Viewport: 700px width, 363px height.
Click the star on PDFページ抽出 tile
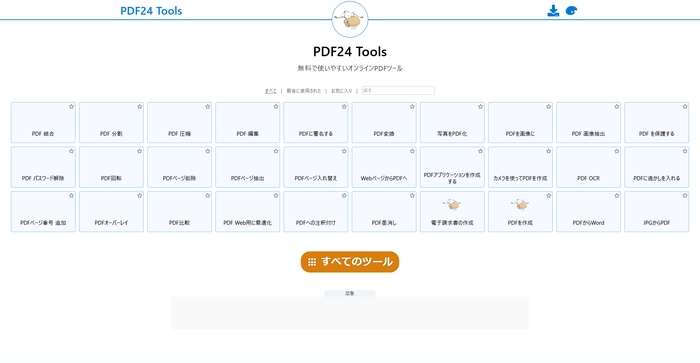(x=276, y=151)
